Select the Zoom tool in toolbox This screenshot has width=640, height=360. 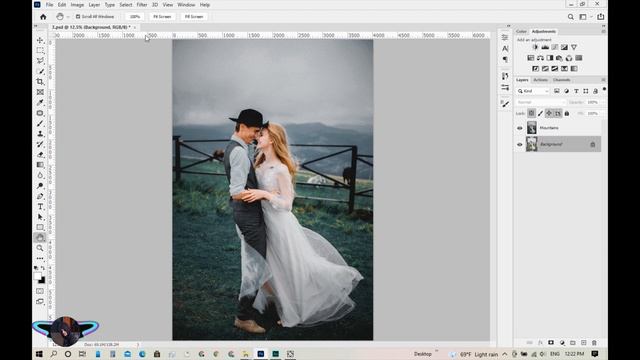coord(40,248)
